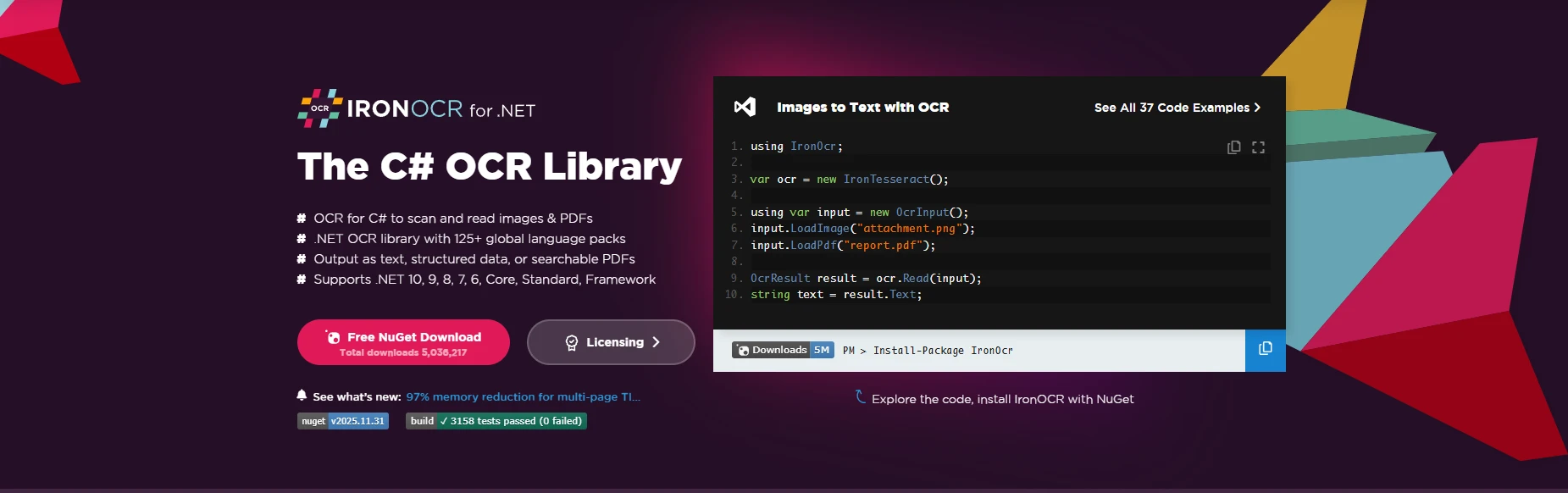The height and width of the screenshot is (493, 1568).
Task: Copy the code sample using the copy icon
Action: [x=1233, y=147]
